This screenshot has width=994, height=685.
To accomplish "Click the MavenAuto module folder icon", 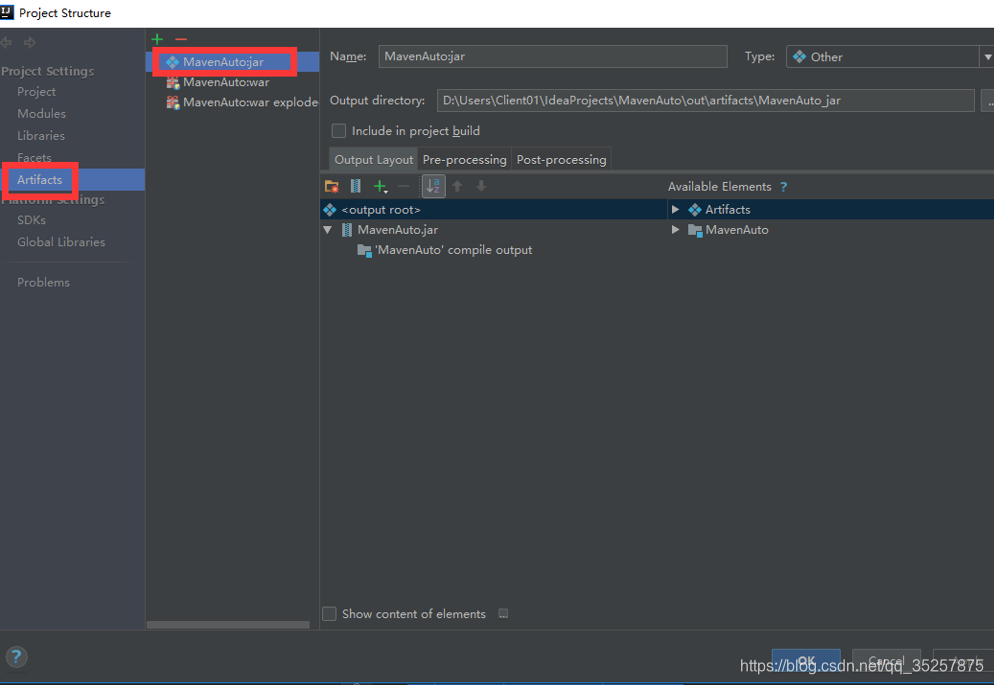I will (x=695, y=230).
